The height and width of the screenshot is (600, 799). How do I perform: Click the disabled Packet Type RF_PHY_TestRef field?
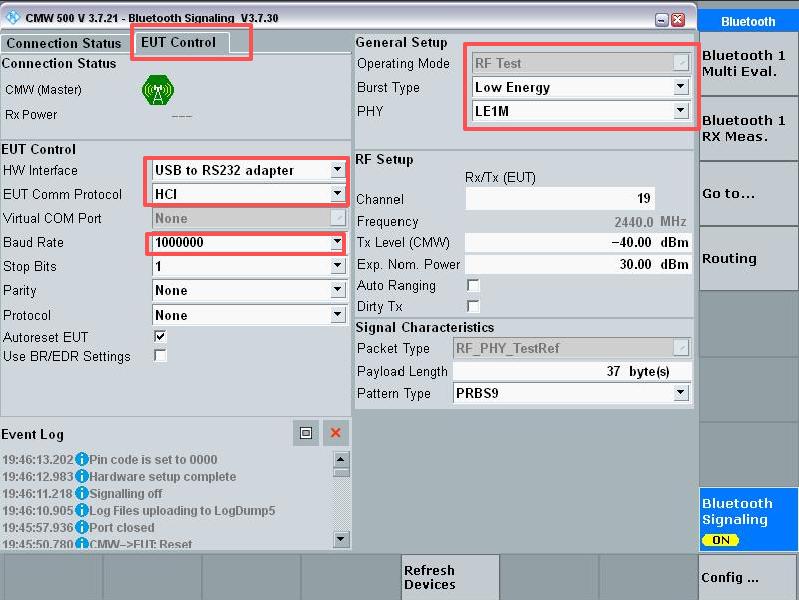pos(572,348)
